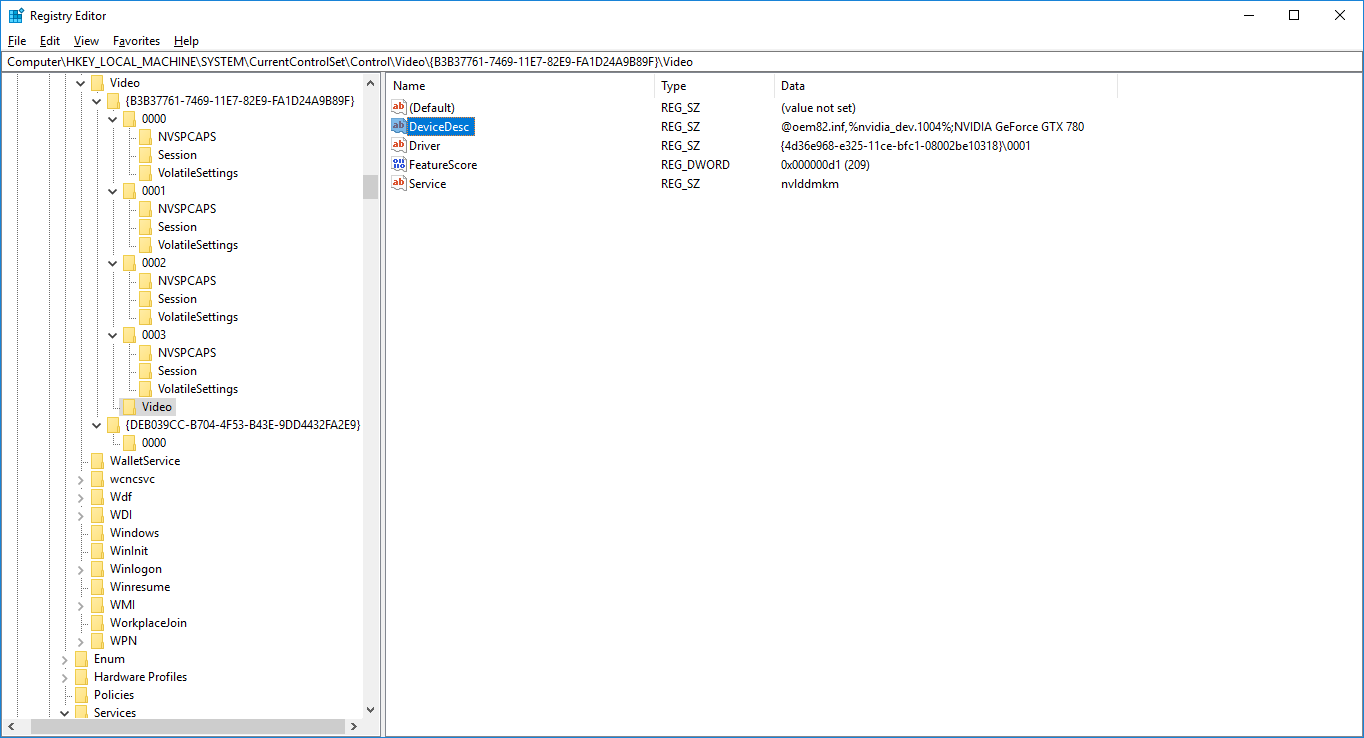This screenshot has height=738, width=1364.
Task: Open the View menu
Action: click(86, 41)
